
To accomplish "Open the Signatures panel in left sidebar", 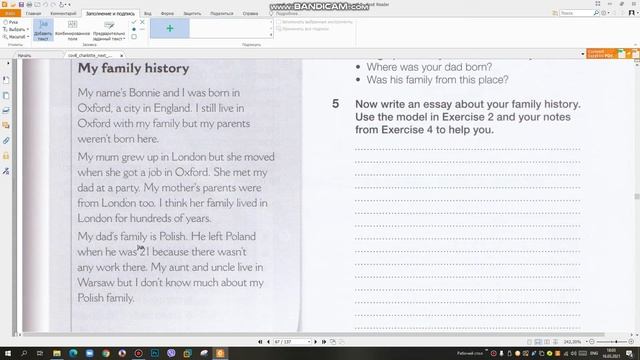I will coord(6,171).
